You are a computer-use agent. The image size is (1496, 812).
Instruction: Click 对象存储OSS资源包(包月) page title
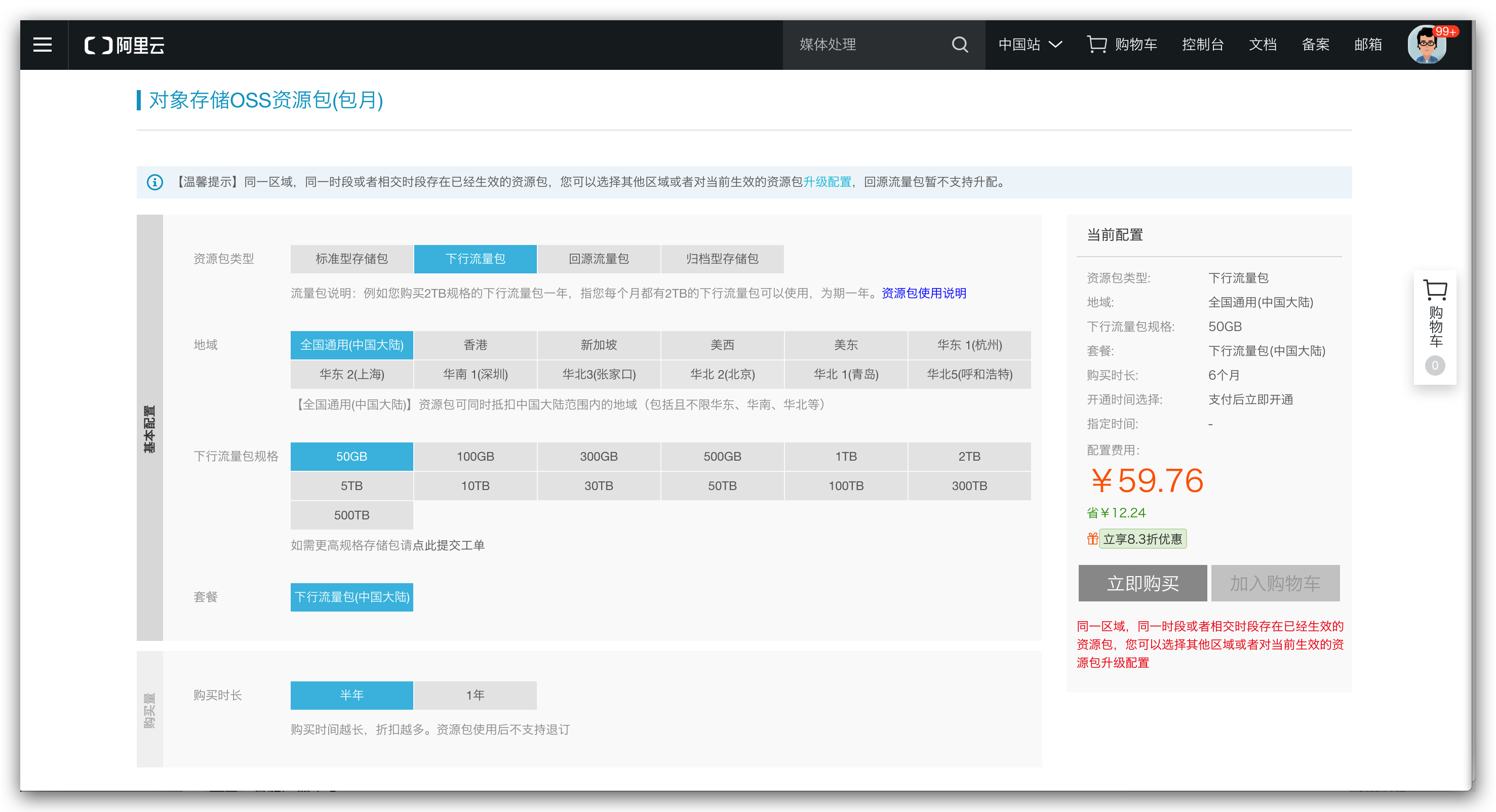266,100
